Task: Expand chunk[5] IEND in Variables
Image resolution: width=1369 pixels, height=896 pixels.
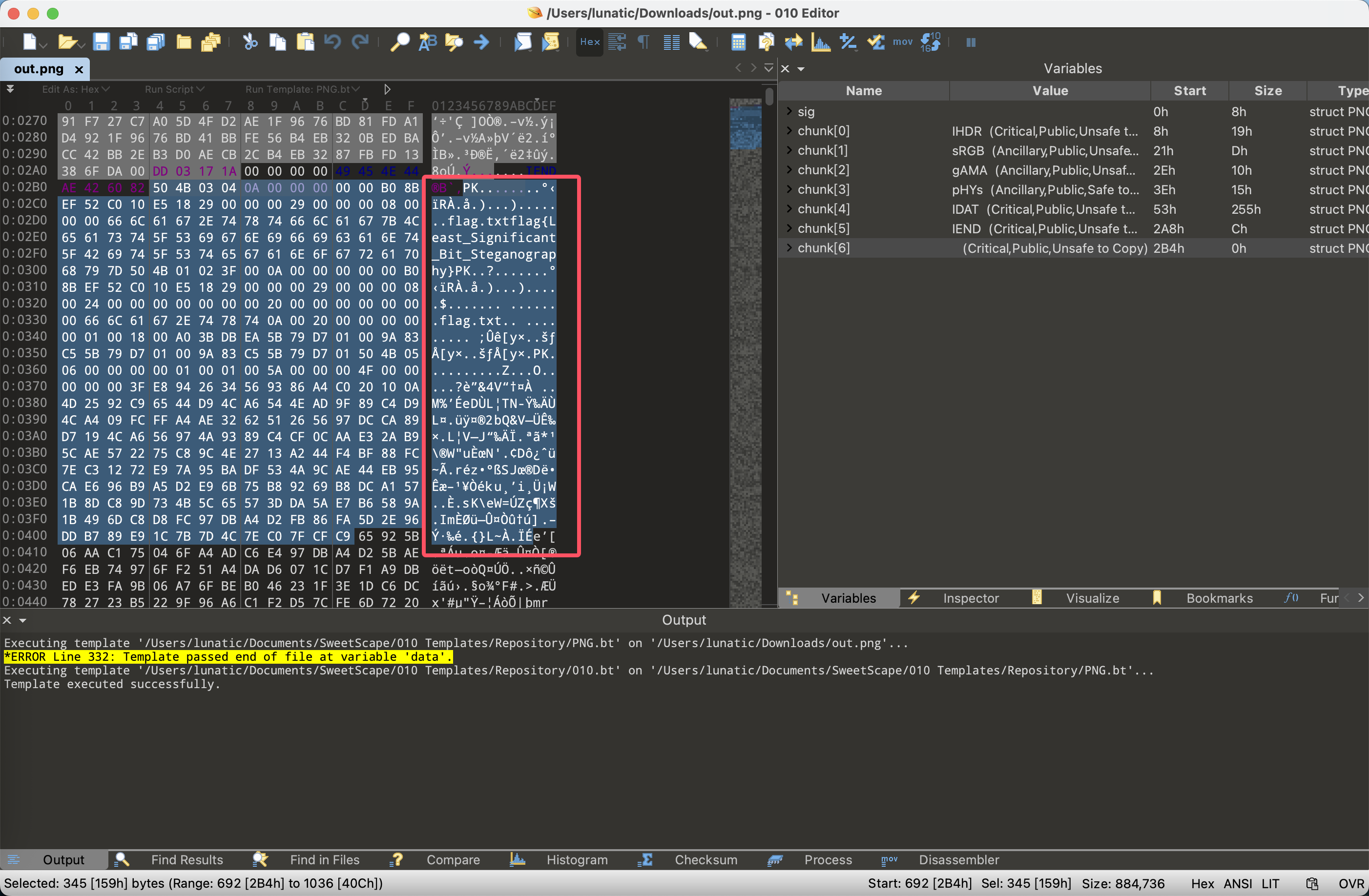Action: coord(789,229)
